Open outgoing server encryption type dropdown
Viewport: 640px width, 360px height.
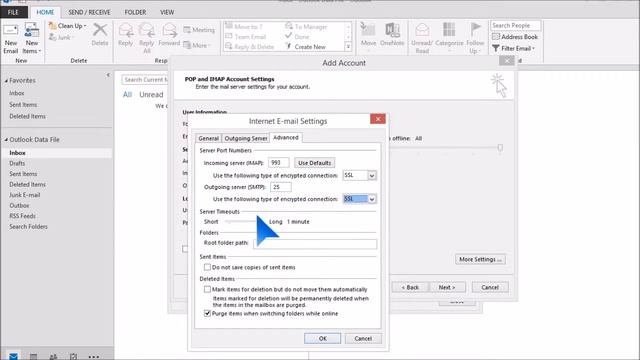click(x=372, y=199)
